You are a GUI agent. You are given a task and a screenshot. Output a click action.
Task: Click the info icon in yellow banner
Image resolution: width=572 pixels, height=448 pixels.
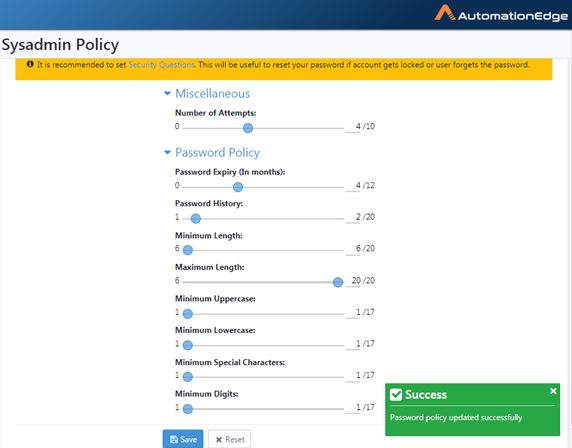(30, 64)
